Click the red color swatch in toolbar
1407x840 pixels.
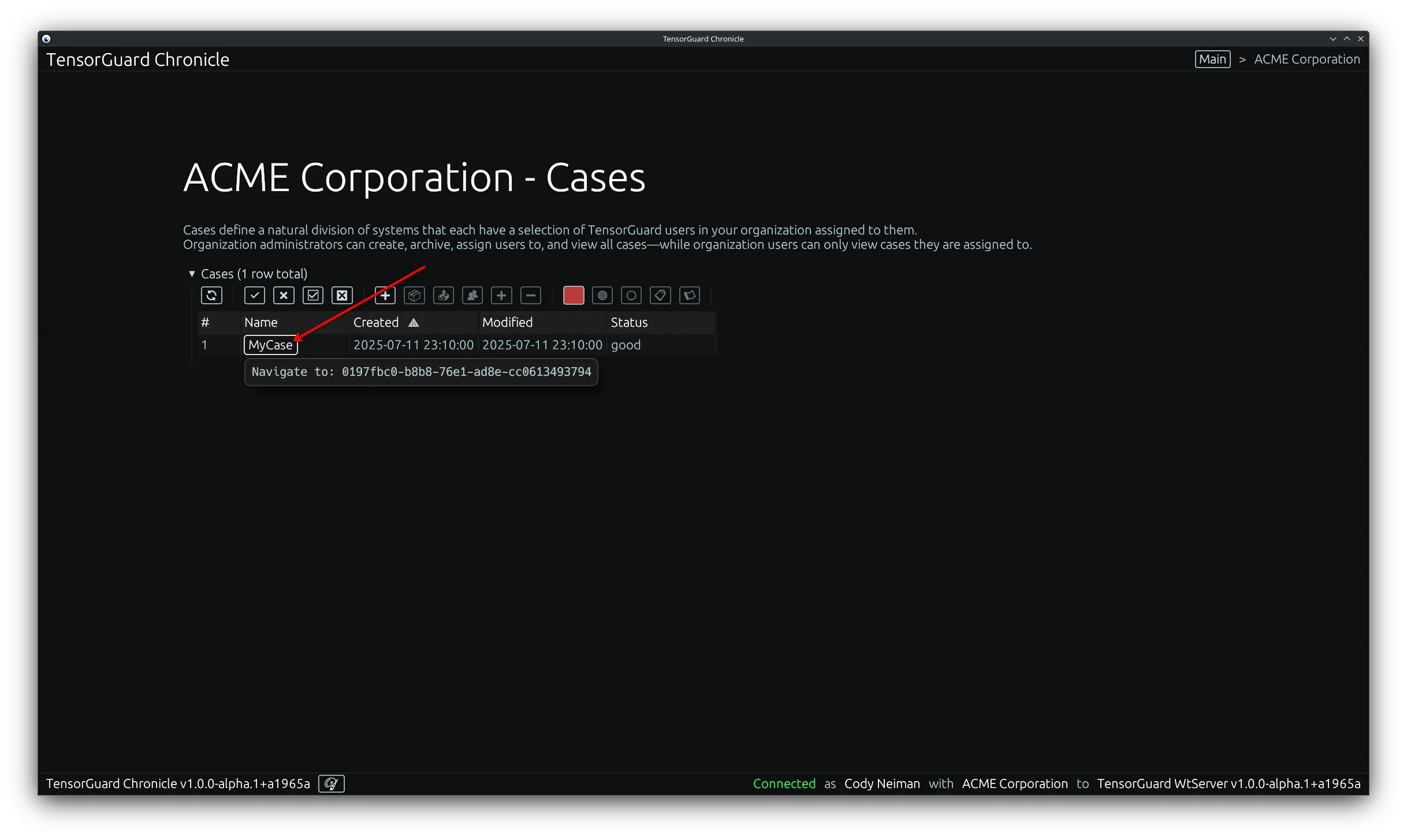tap(574, 295)
